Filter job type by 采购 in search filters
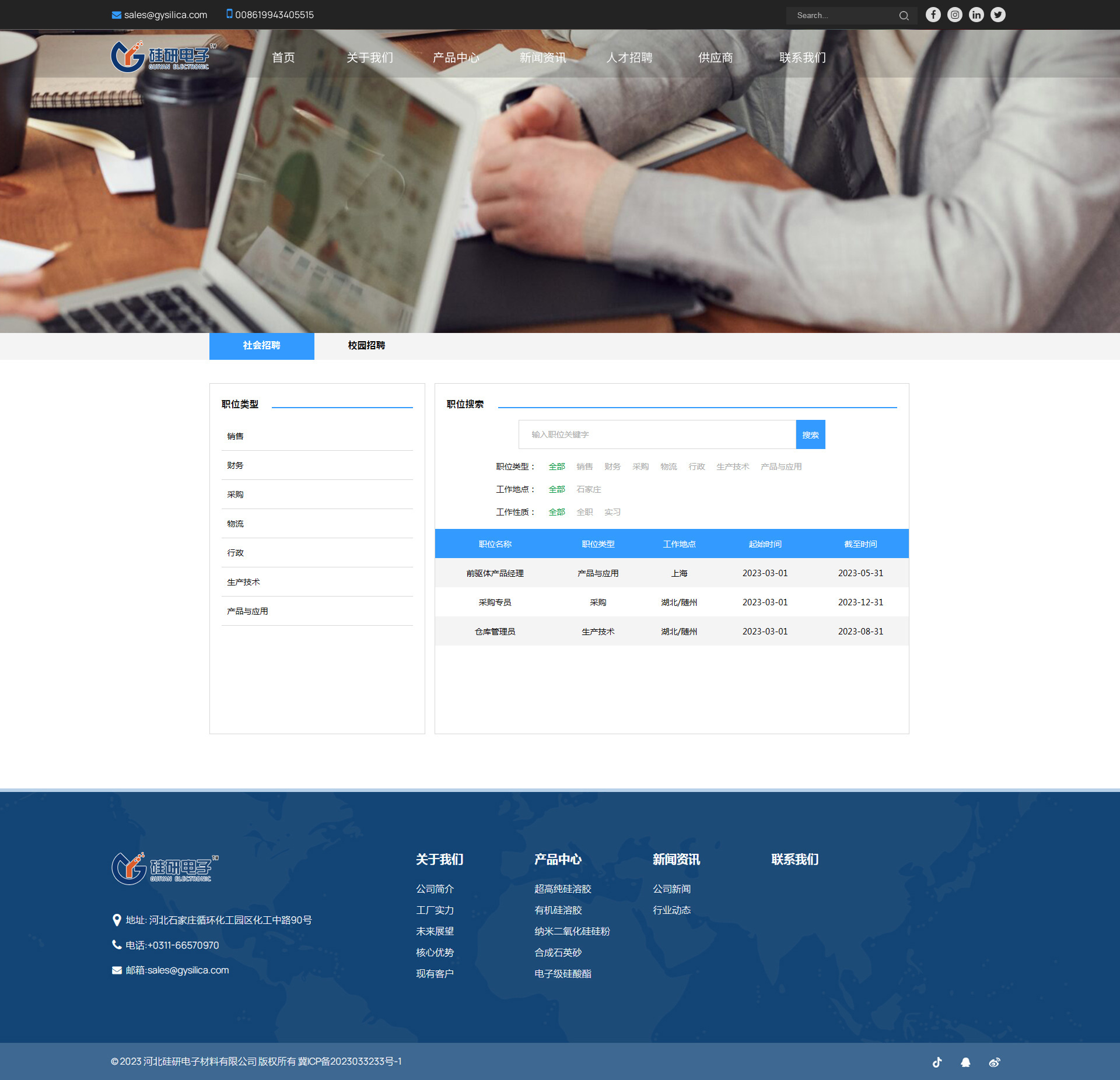The width and height of the screenshot is (1120, 1080). click(x=640, y=467)
